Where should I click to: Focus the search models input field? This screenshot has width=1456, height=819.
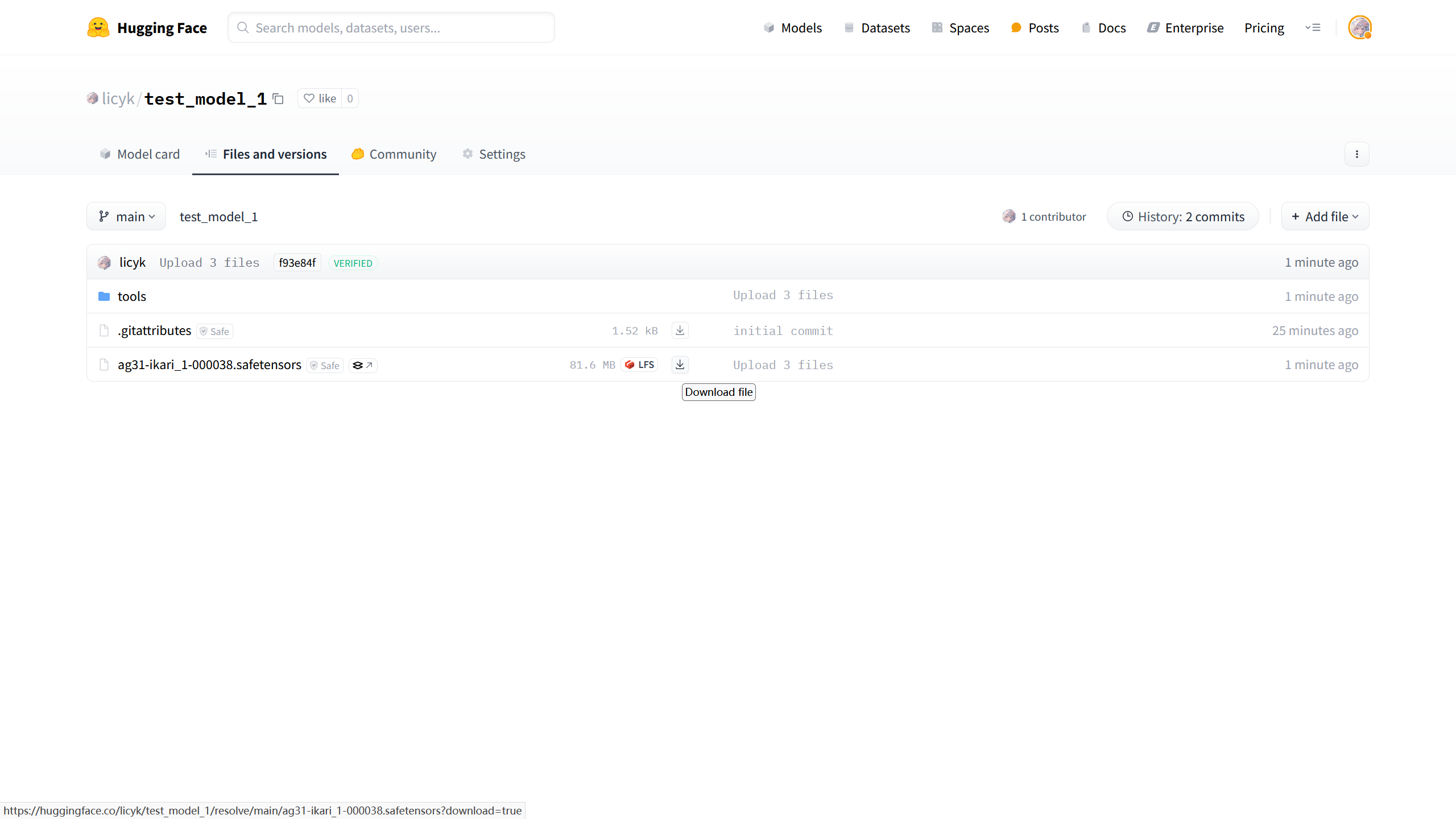[x=391, y=27]
